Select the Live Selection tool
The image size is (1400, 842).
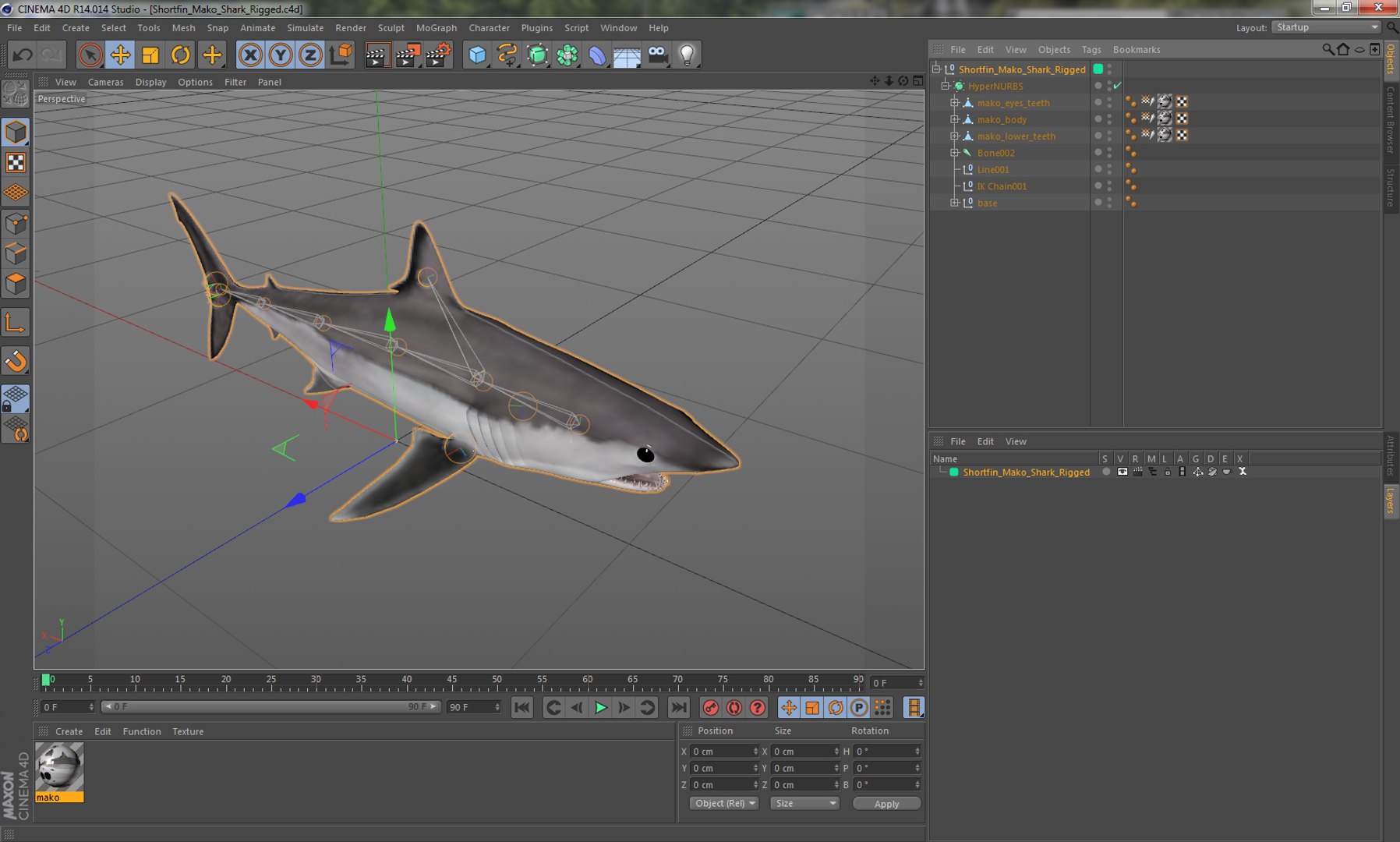[x=90, y=55]
